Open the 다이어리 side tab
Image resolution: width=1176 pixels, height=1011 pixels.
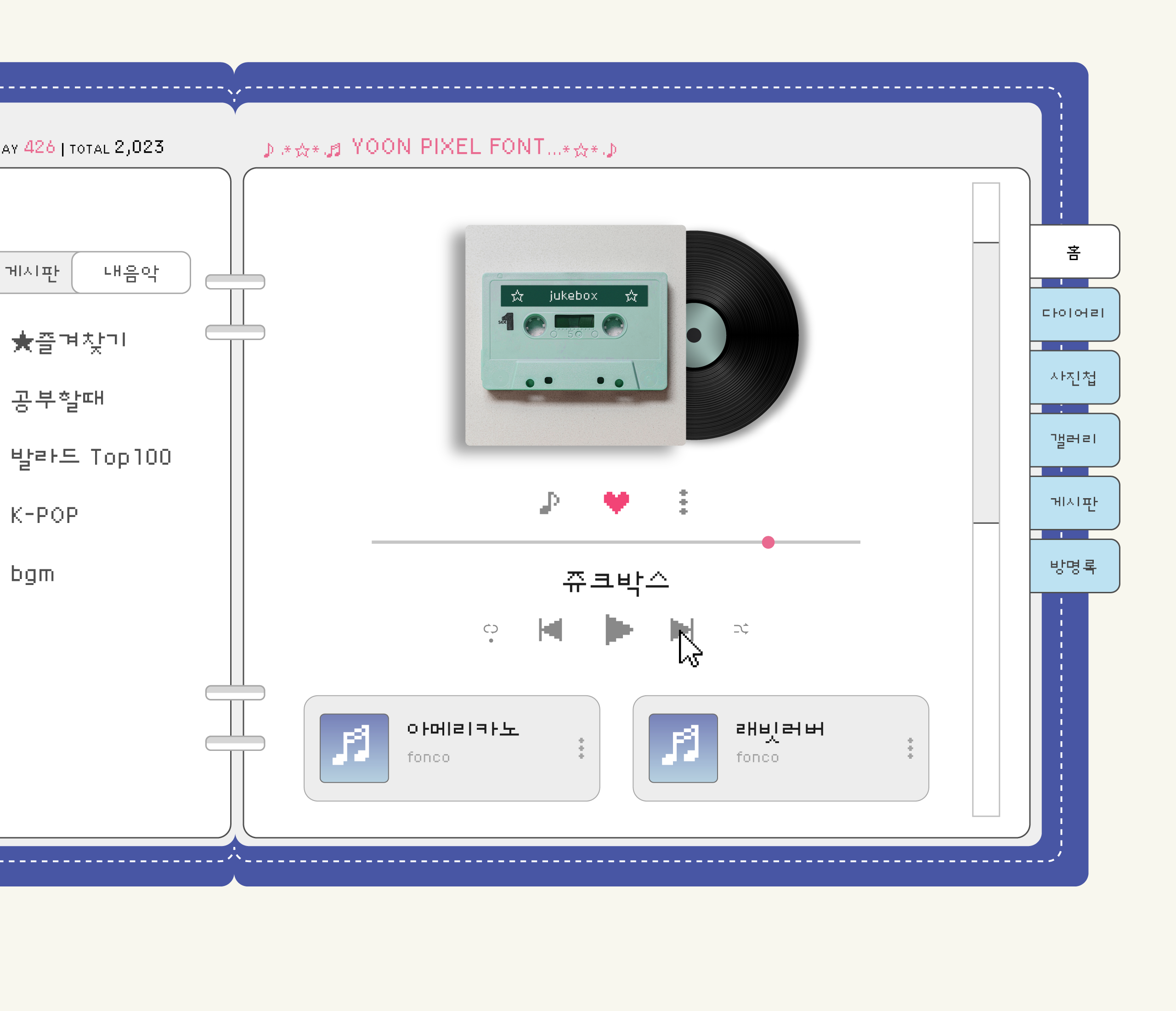tap(1074, 314)
